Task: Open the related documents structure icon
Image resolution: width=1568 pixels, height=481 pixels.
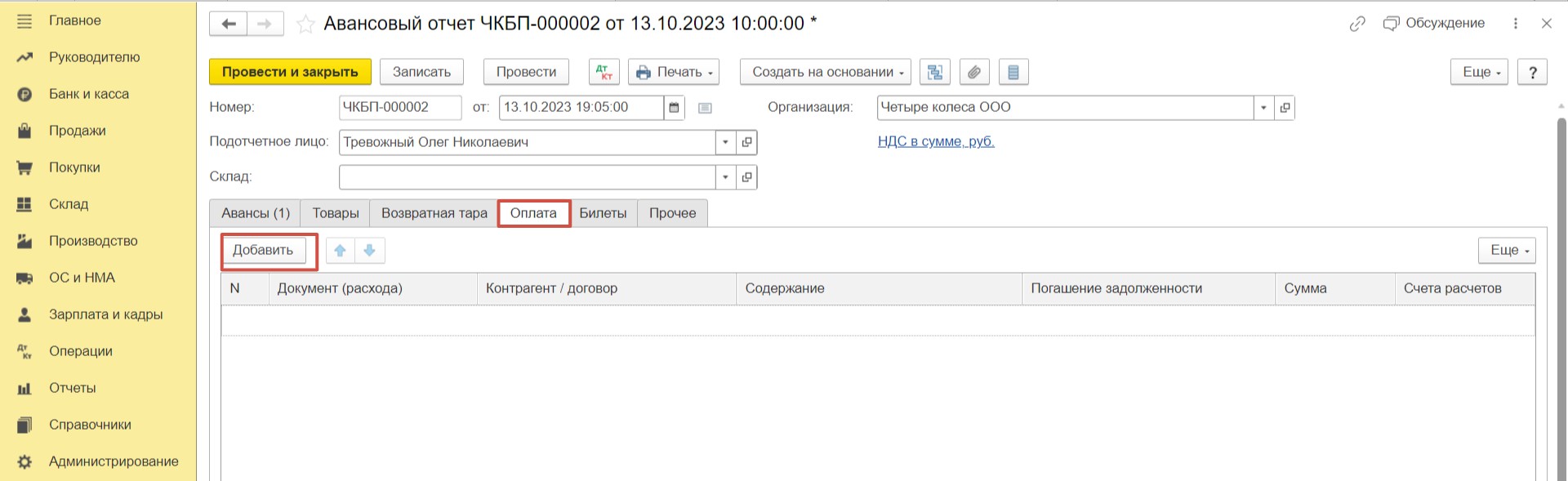Action: tap(935, 72)
